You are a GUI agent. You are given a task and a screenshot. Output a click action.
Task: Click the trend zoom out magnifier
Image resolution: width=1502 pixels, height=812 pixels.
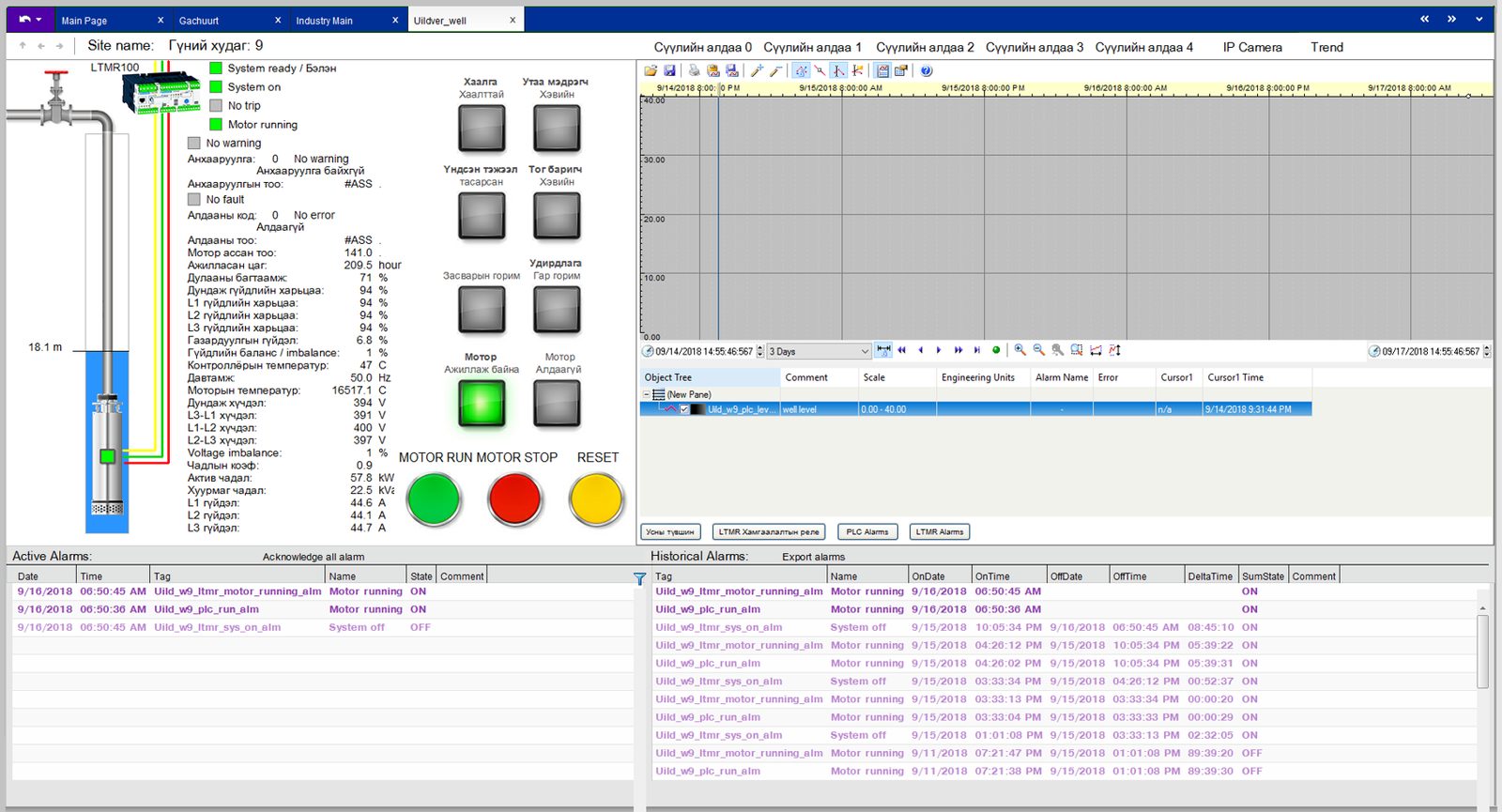click(1038, 350)
